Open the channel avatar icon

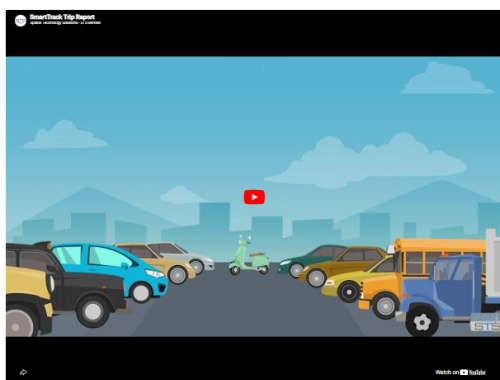point(21,21)
